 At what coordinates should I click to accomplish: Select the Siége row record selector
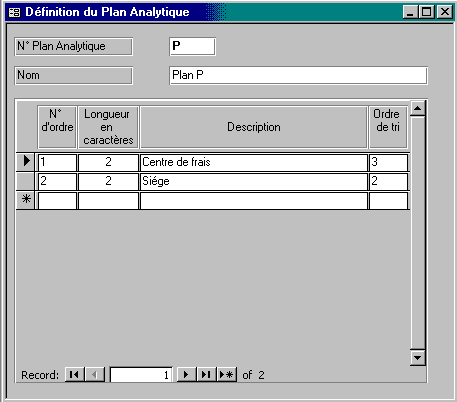click(x=25, y=181)
